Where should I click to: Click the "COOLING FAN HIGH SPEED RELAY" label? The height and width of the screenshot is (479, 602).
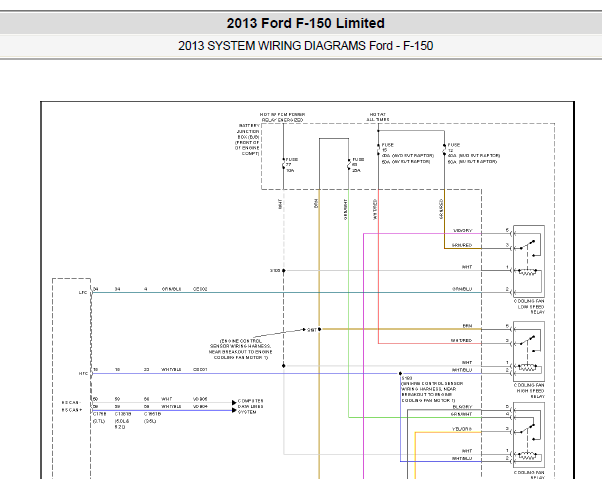point(529,391)
